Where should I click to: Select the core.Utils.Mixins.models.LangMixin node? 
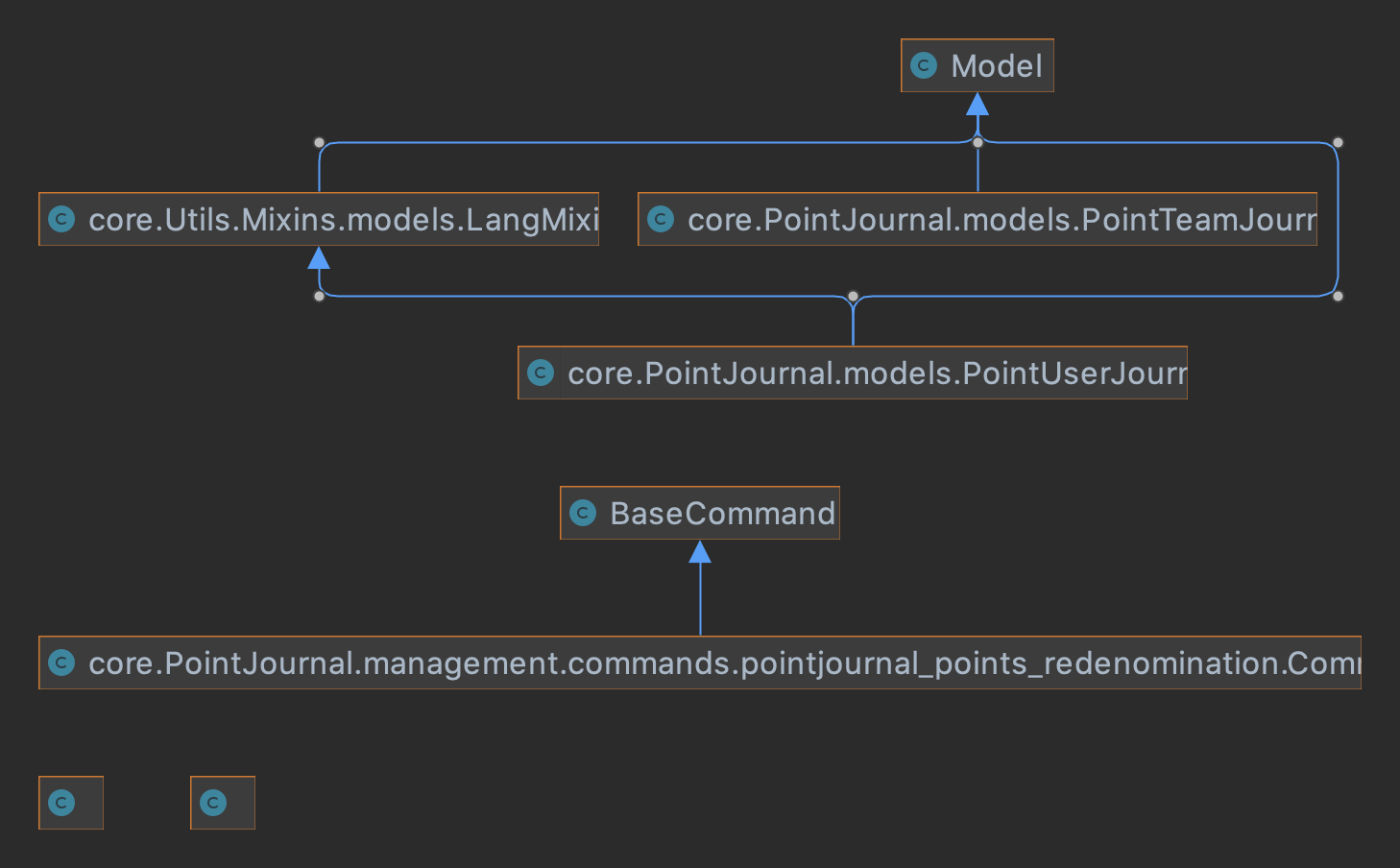[x=319, y=219]
